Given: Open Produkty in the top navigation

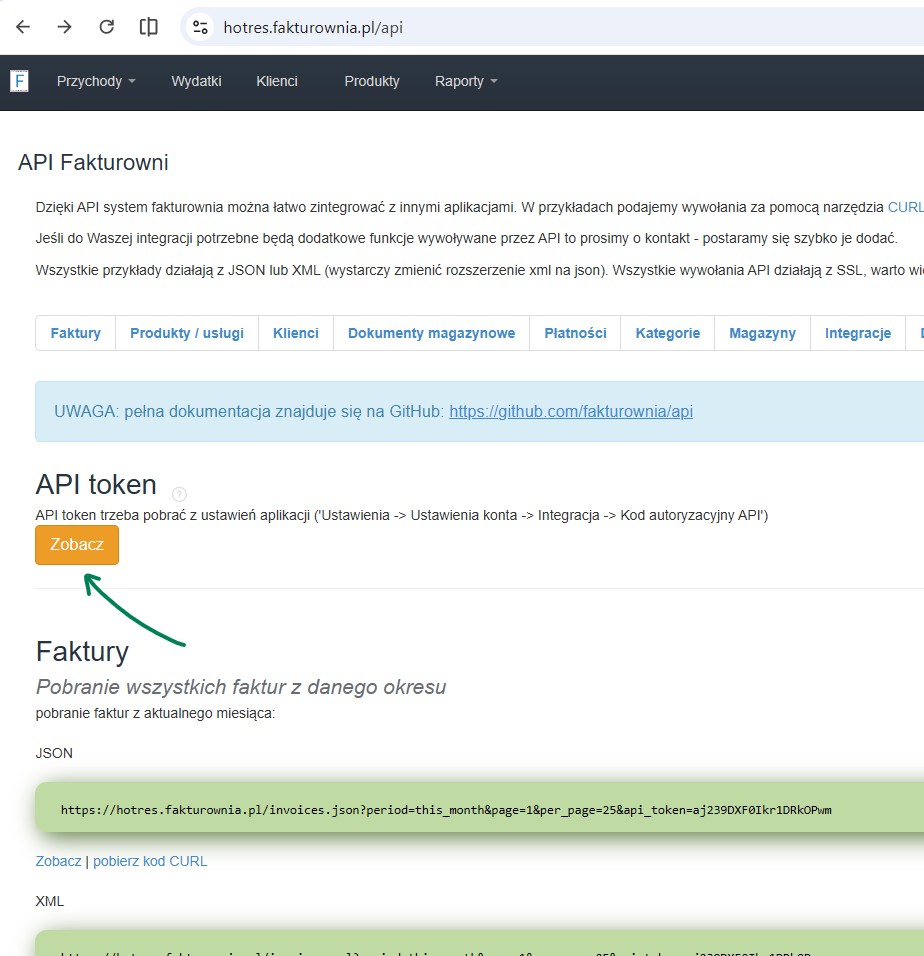Looking at the screenshot, I should pos(372,81).
